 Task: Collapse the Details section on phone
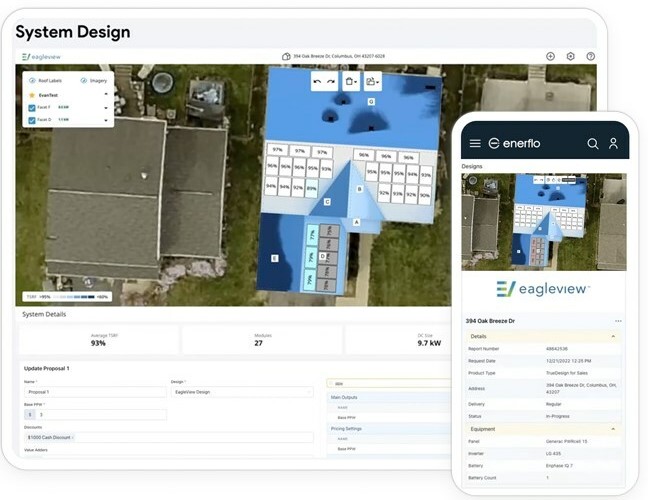coord(613,336)
